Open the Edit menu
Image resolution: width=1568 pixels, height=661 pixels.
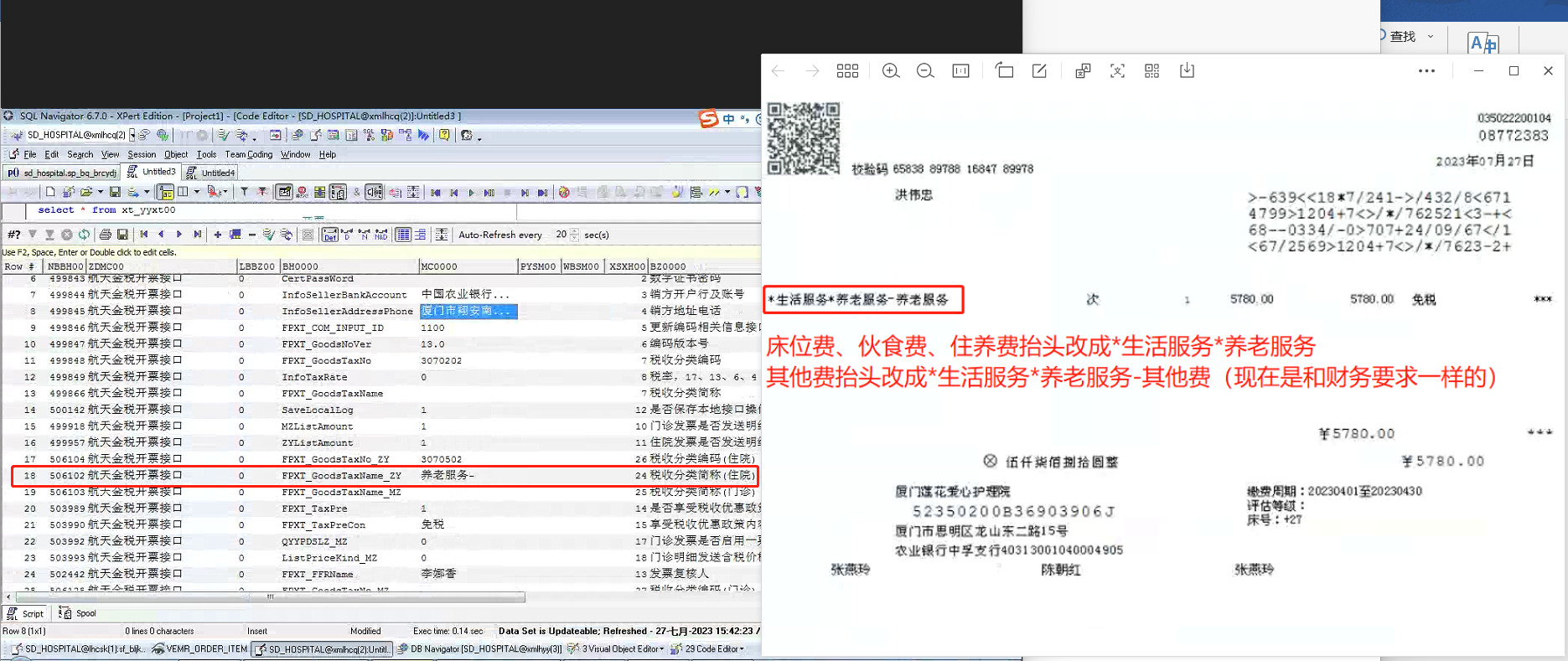click(x=52, y=154)
